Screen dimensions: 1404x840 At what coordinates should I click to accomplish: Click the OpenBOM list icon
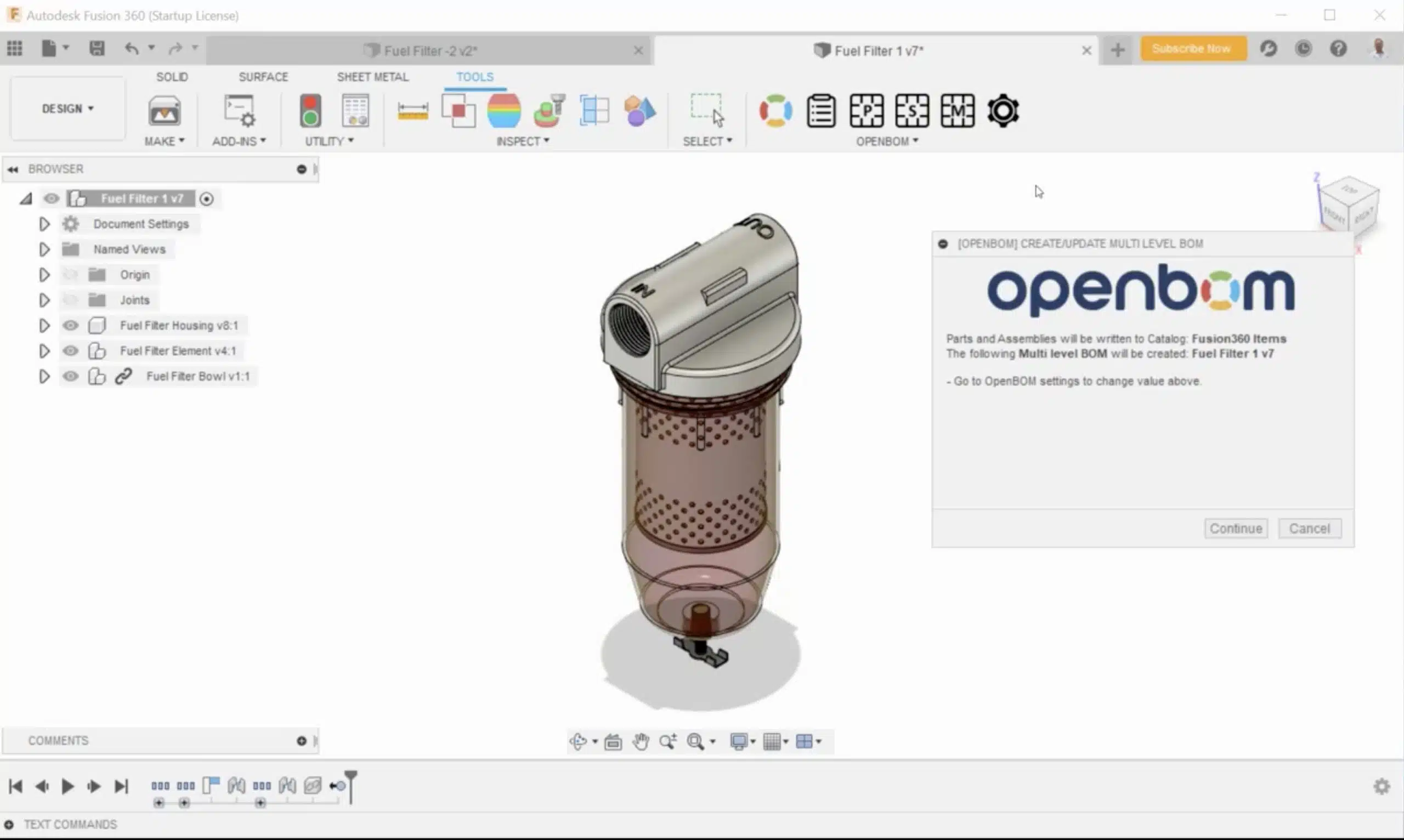pyautogui.click(x=821, y=110)
